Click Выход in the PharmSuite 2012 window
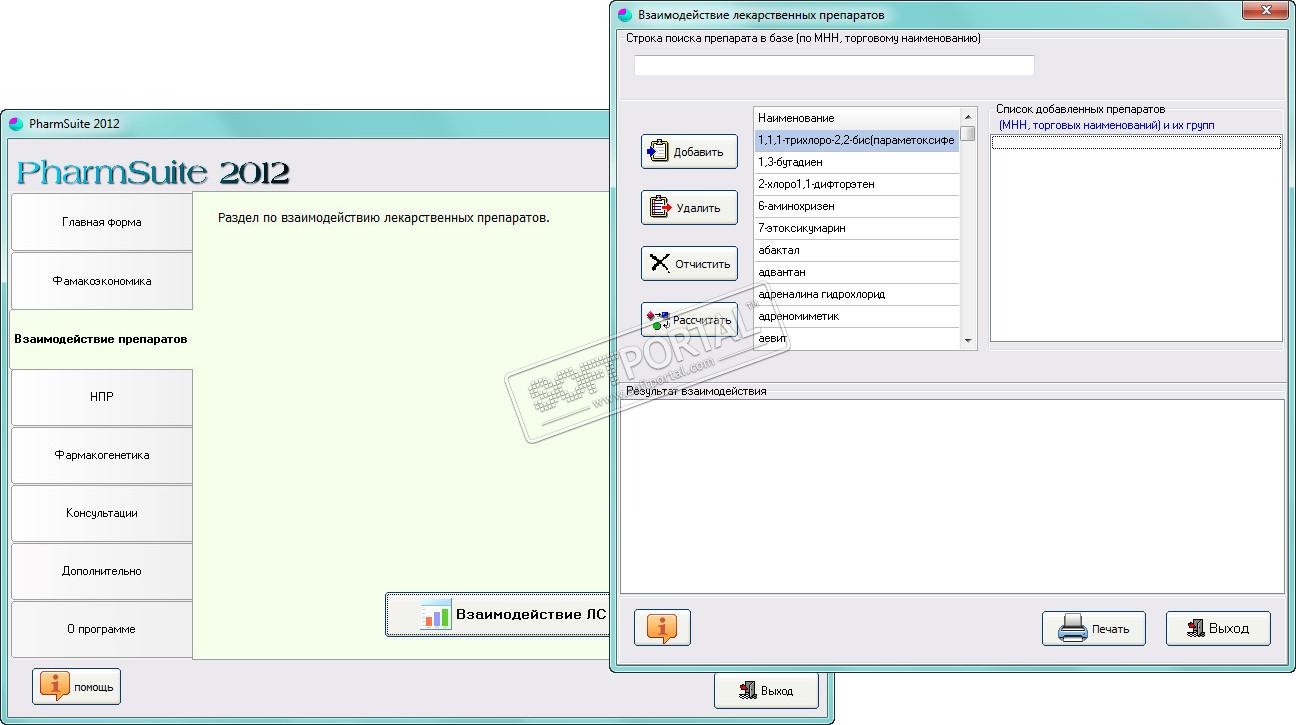 pyautogui.click(x=766, y=690)
